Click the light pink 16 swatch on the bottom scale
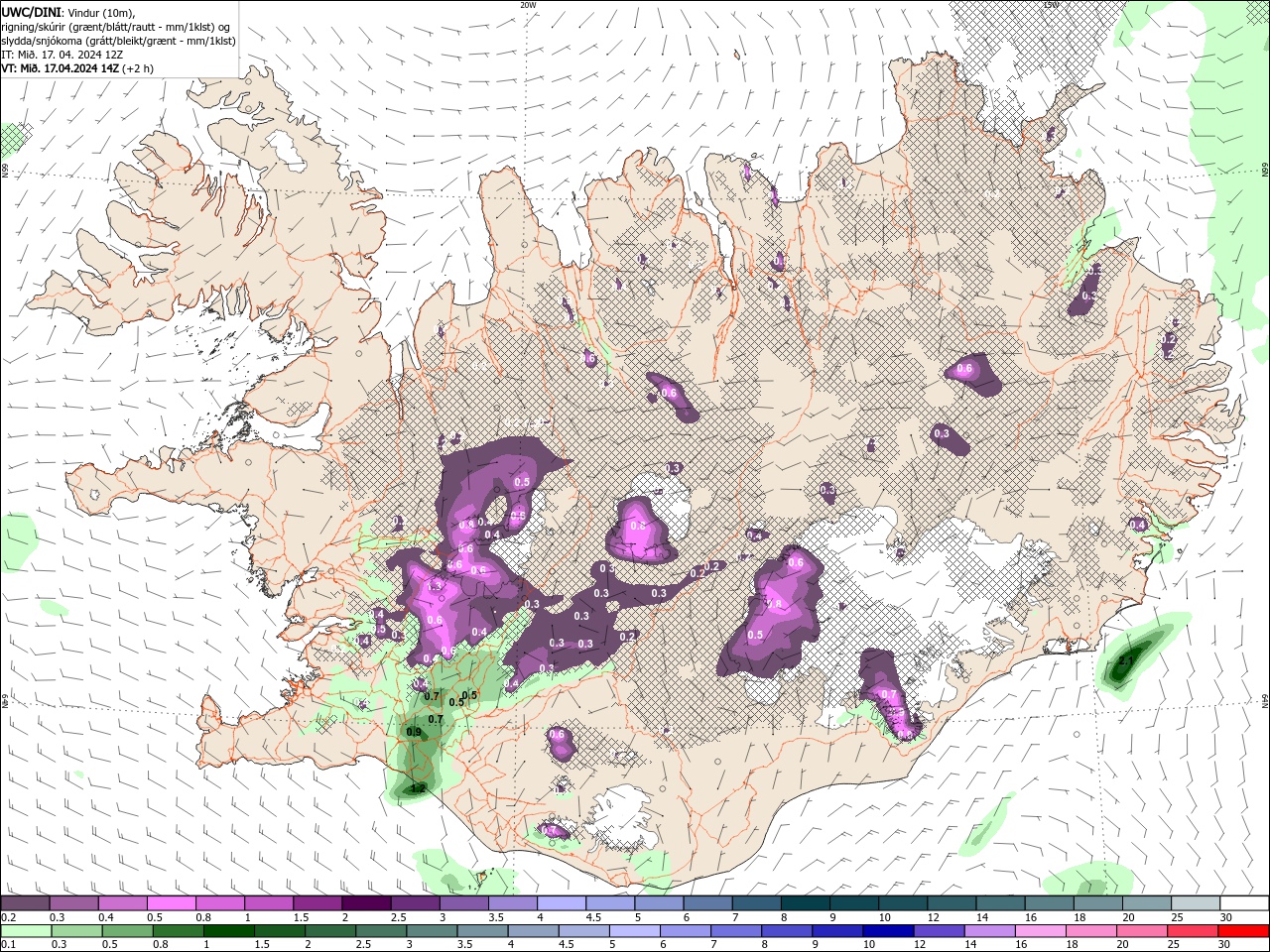Screen dimensions: 1270x952 click(1041, 931)
